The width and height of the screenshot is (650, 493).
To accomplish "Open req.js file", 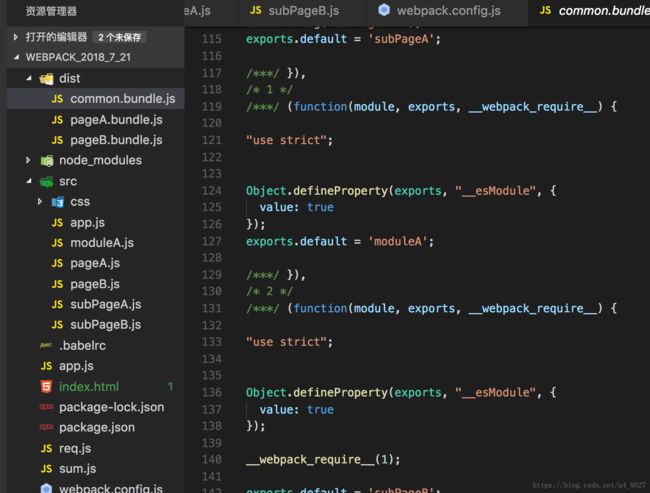I will coord(75,448).
